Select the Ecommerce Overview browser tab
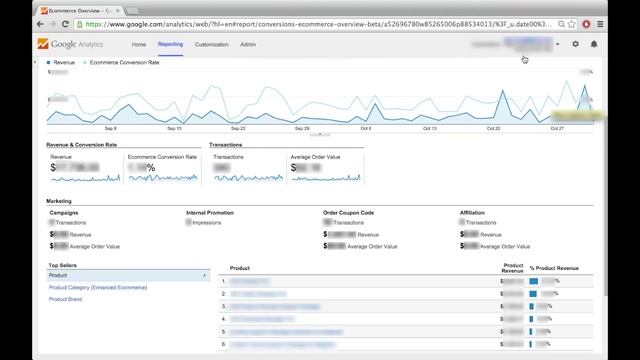The image size is (640, 360). point(80,11)
